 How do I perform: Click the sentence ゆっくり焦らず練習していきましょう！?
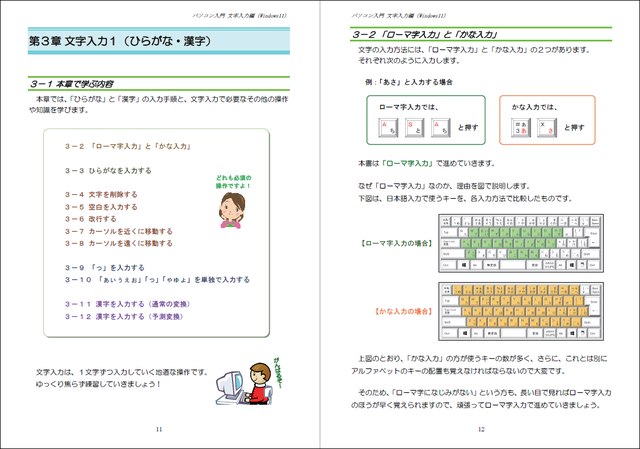pos(98,384)
